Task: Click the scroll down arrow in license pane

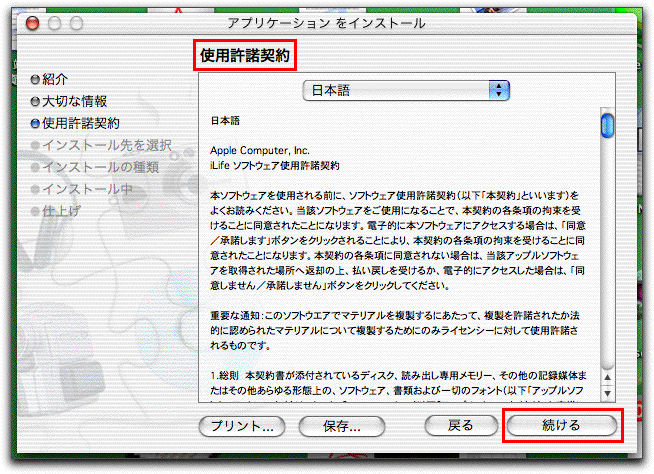Action: click(x=607, y=393)
